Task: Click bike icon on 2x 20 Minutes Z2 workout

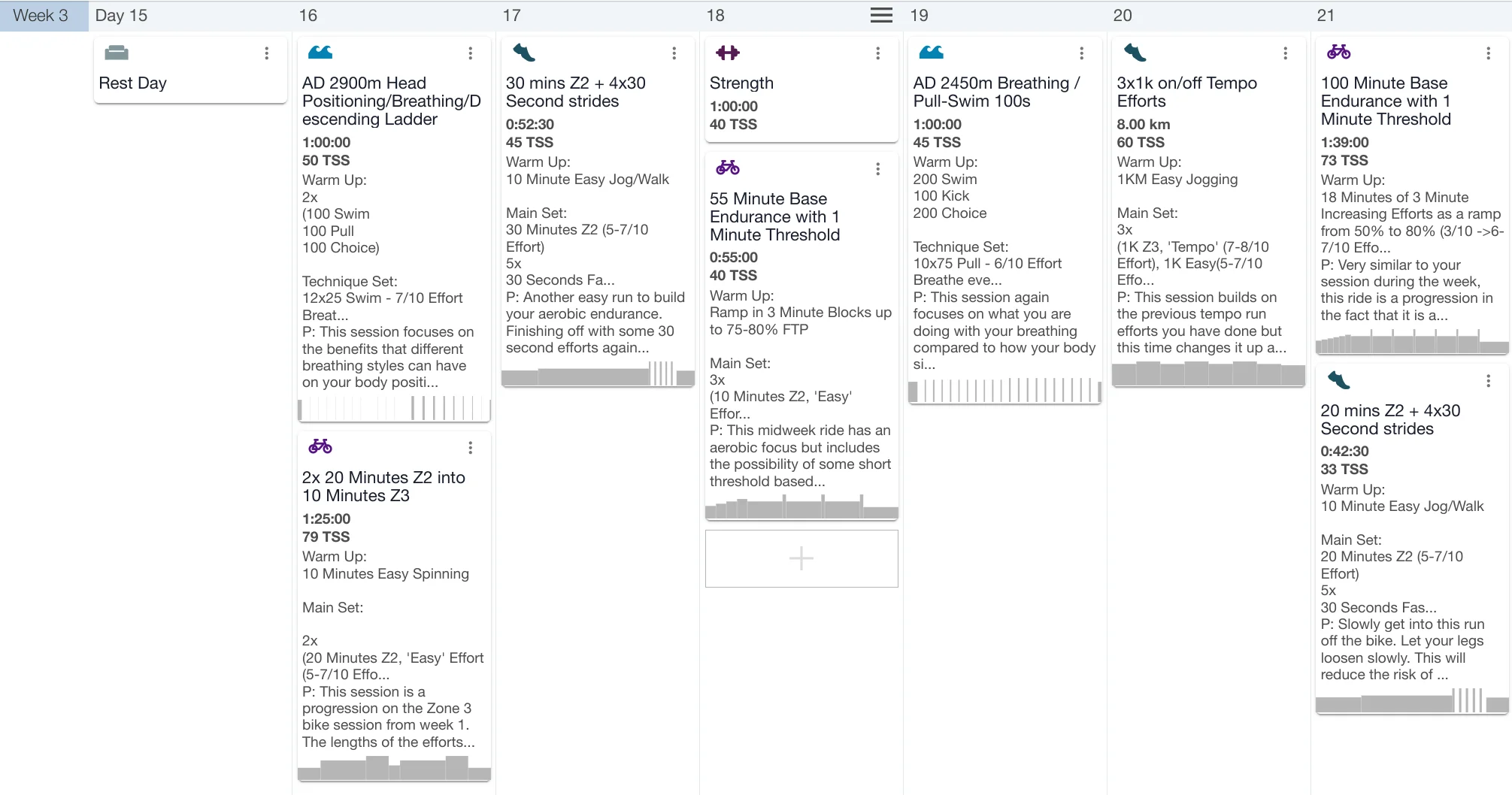Action: [x=320, y=447]
